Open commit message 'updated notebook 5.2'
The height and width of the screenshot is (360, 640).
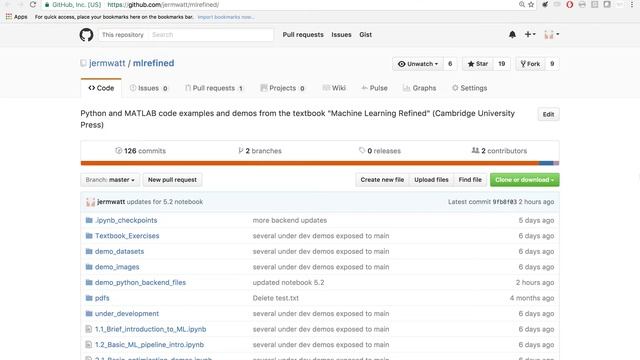coord(288,282)
